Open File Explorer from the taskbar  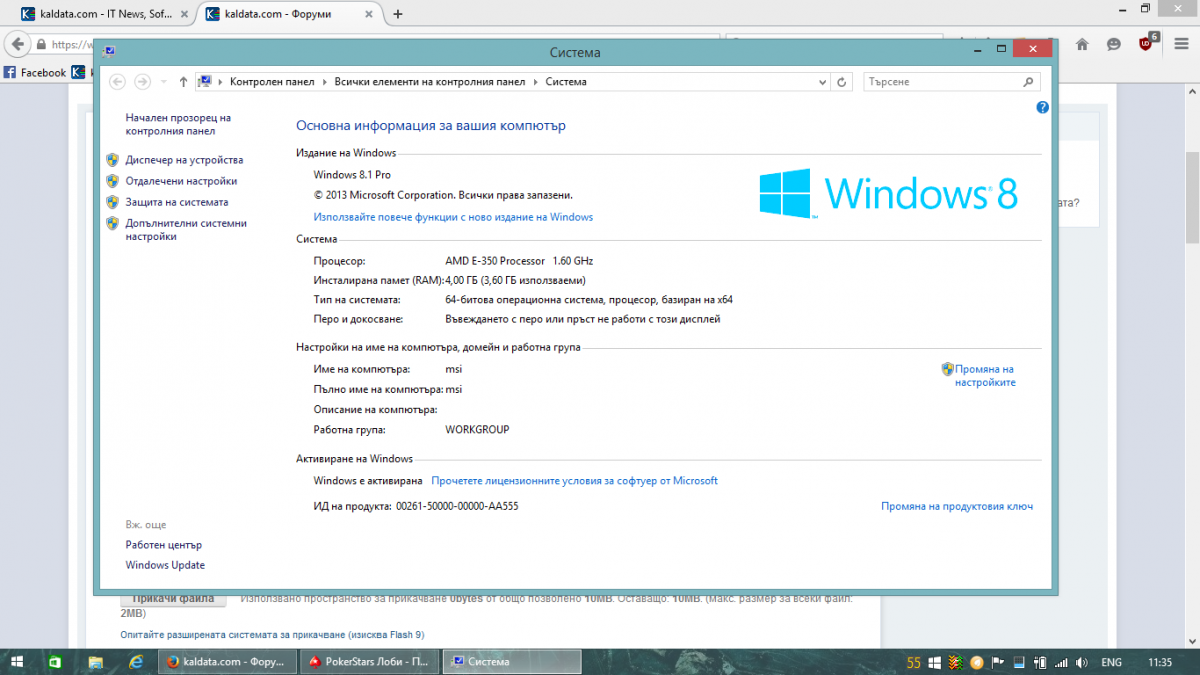pyautogui.click(x=96, y=661)
